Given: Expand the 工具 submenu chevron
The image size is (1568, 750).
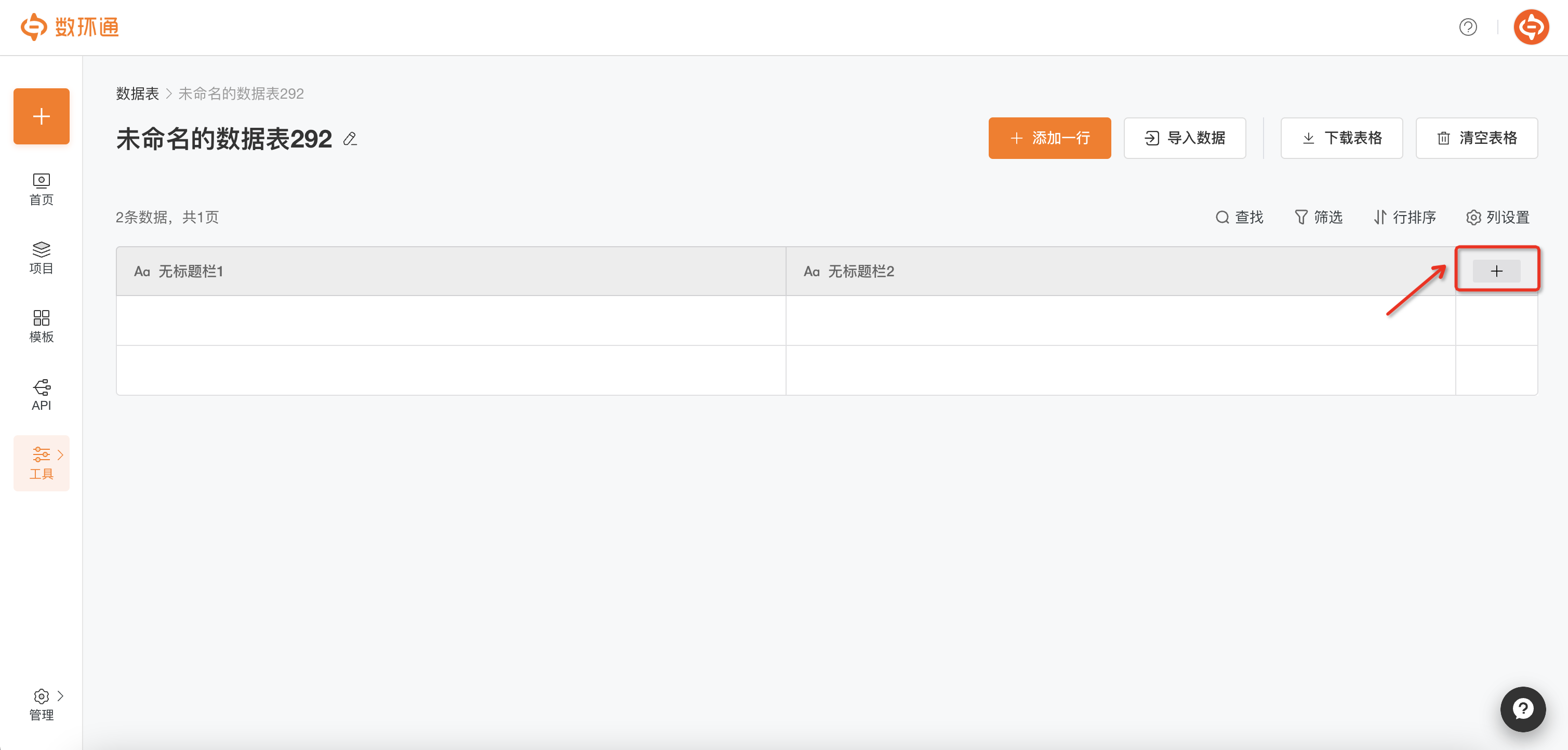Looking at the screenshot, I should pyautogui.click(x=60, y=454).
